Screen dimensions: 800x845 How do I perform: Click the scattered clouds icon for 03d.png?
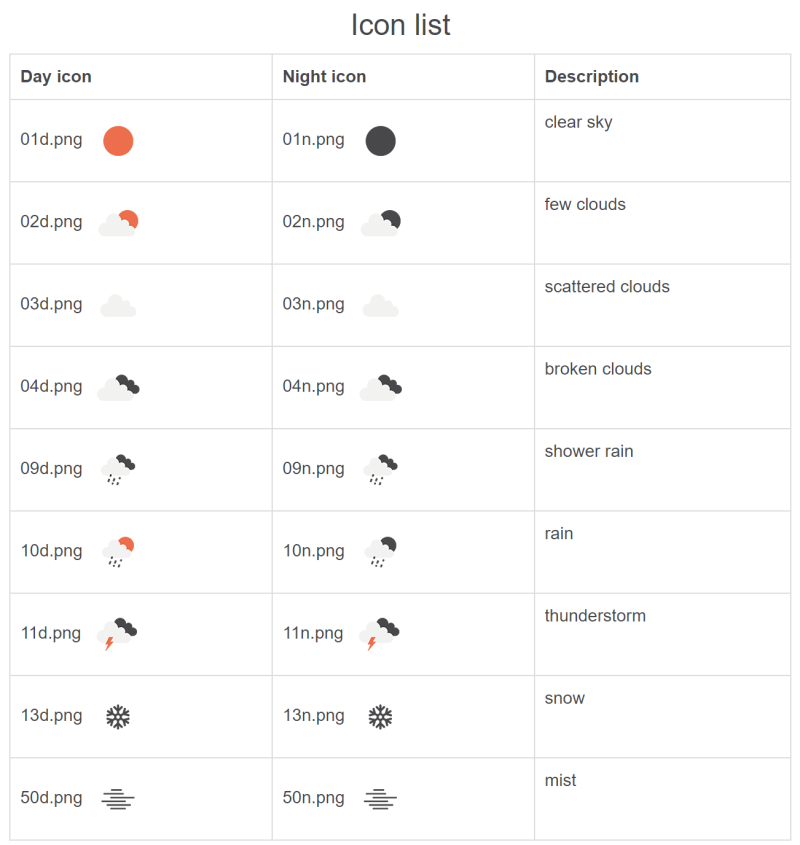pos(118,305)
